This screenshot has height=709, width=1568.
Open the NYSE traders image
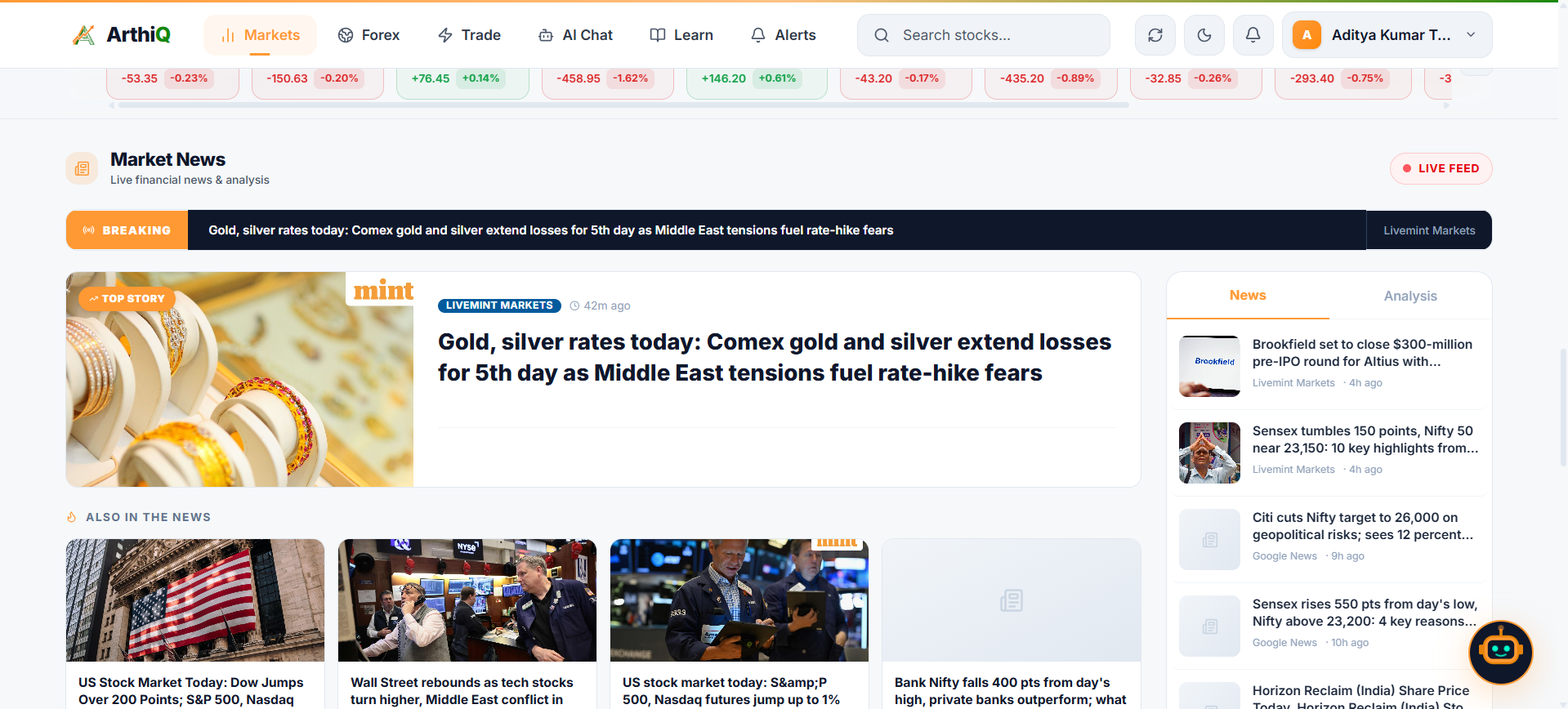coord(467,600)
